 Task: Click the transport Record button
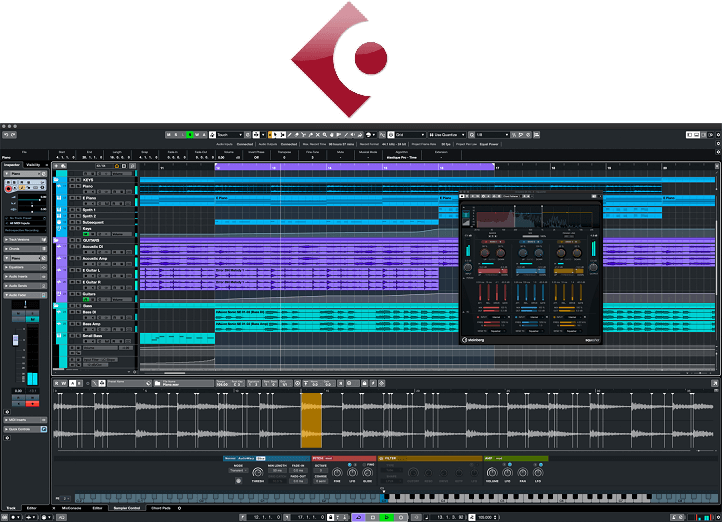pyautogui.click(x=401, y=517)
